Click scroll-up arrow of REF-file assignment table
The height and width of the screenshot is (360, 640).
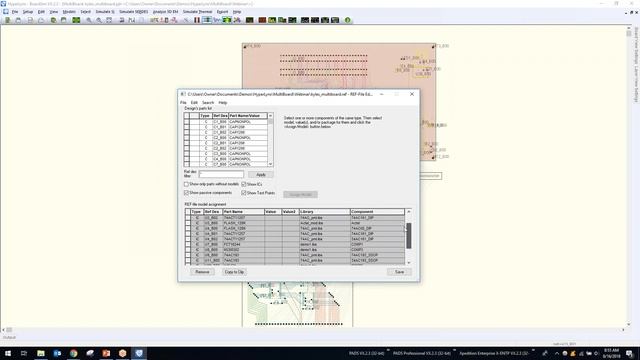(x=409, y=212)
